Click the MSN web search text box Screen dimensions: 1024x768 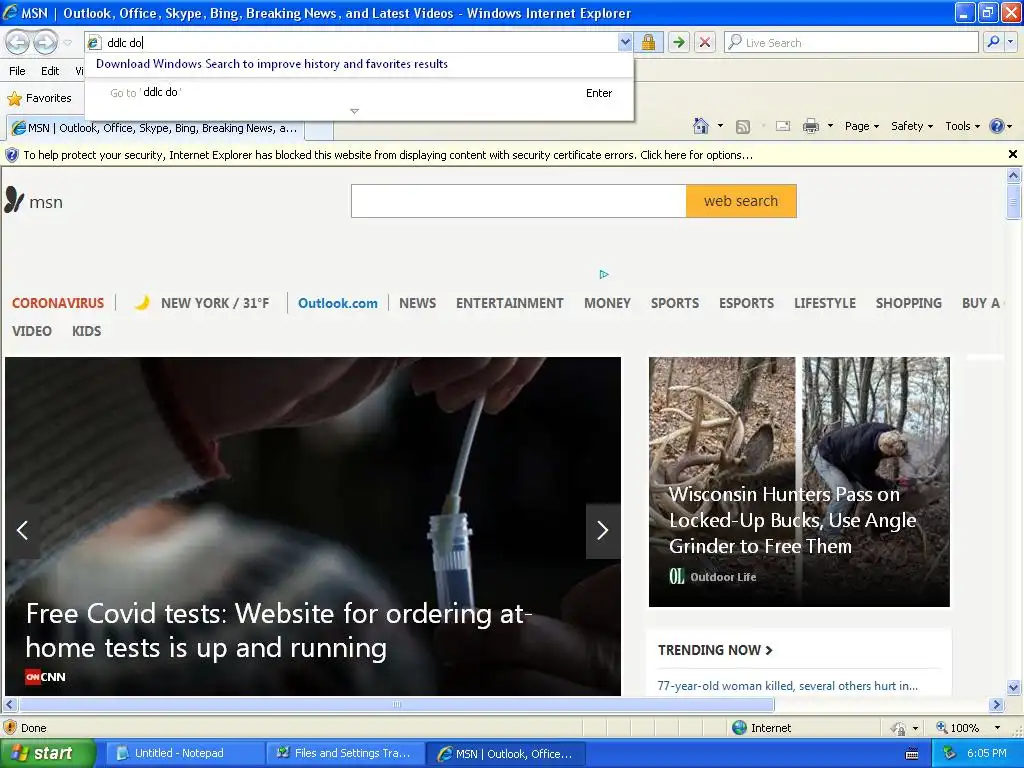(519, 201)
